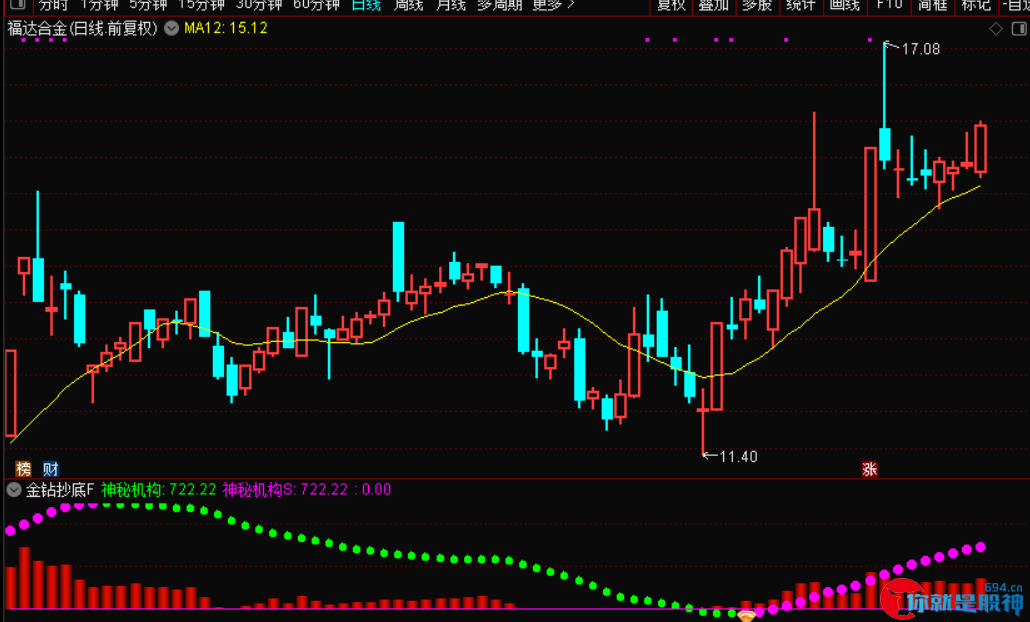Click the 17.08 high price label
The height and width of the screenshot is (622, 1030).
point(920,49)
